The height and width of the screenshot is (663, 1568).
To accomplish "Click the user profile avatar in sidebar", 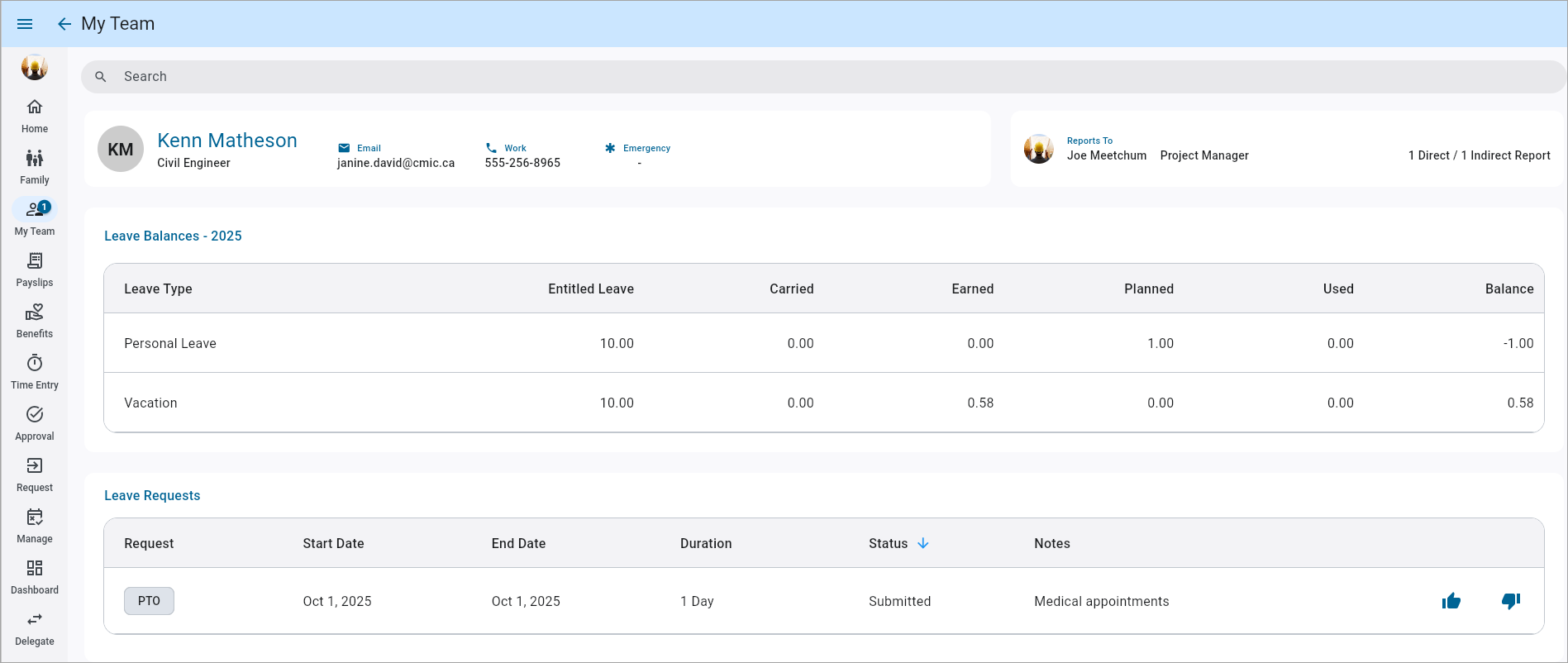I will 35,67.
